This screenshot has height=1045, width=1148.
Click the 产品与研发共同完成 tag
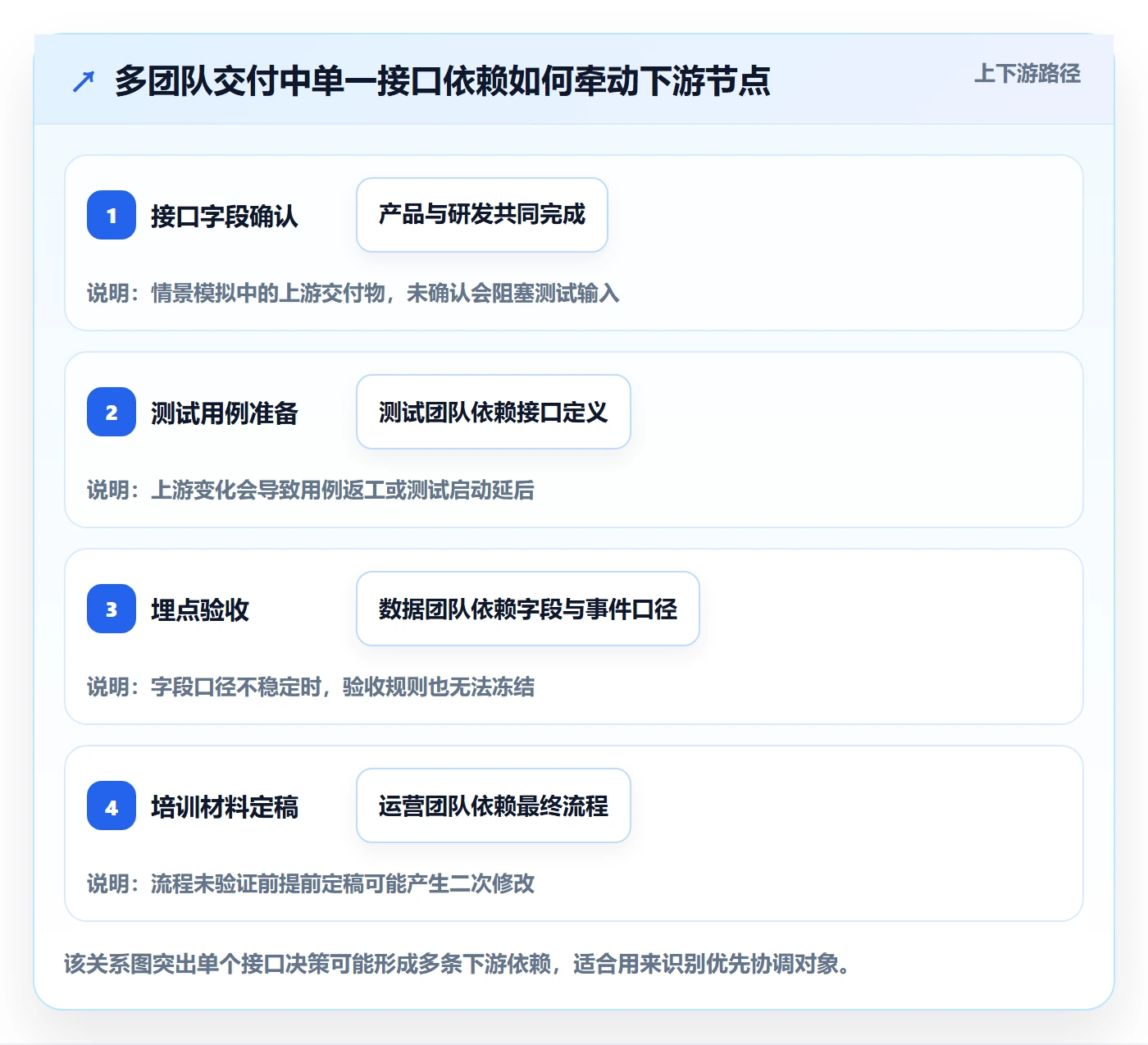[x=482, y=215]
